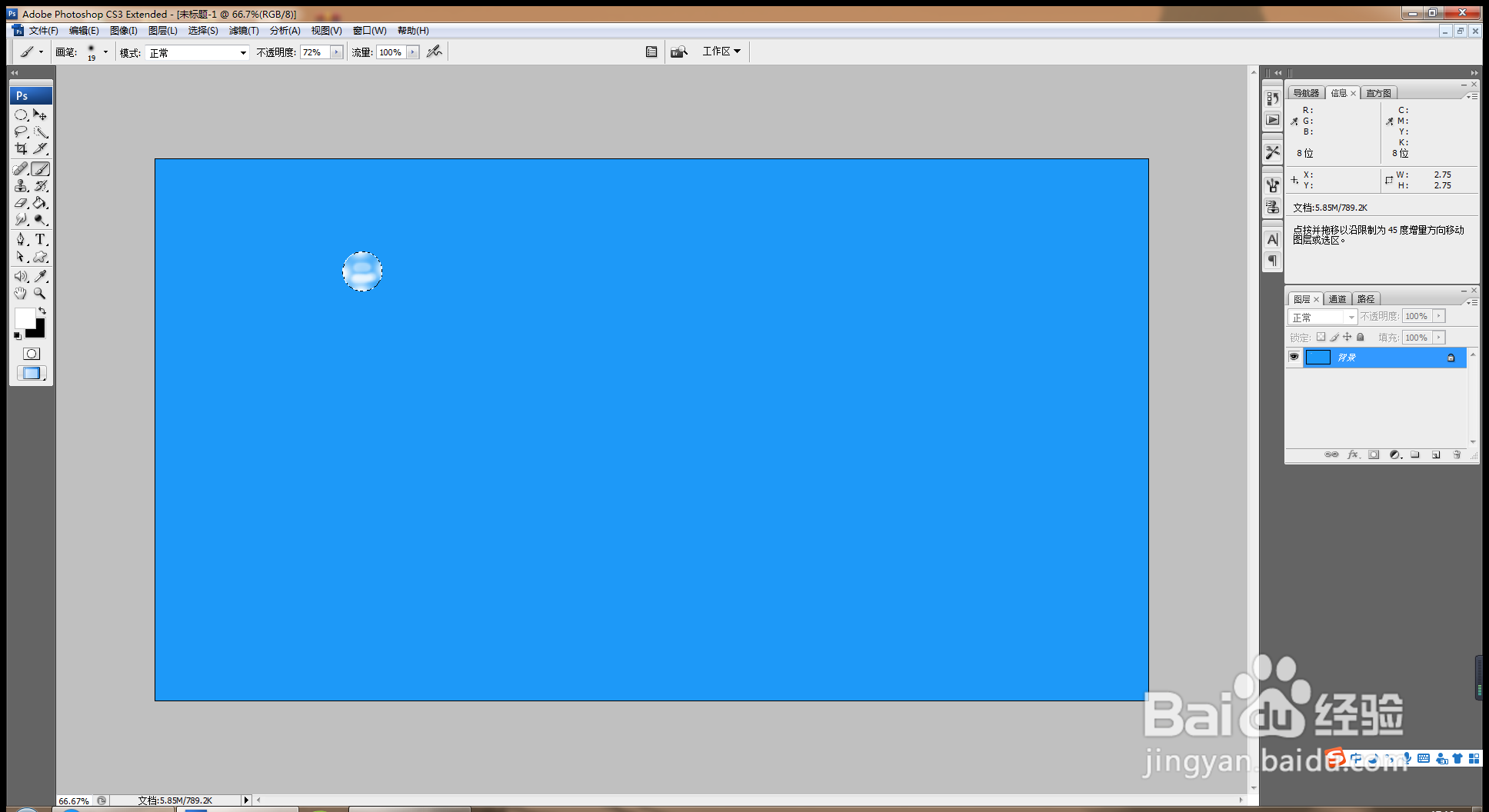Open the 文件(F) menu
The height and width of the screenshot is (812, 1489).
[x=43, y=31]
